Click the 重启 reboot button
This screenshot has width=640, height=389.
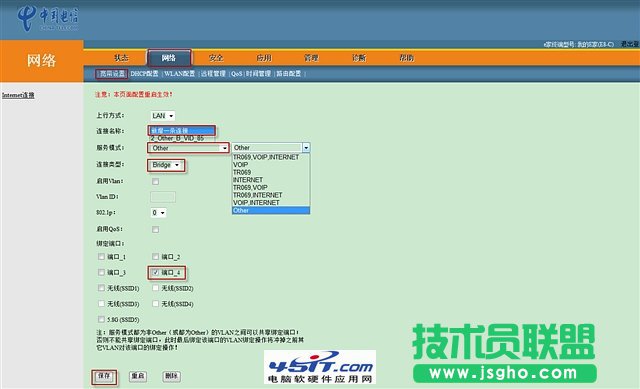pos(138,376)
